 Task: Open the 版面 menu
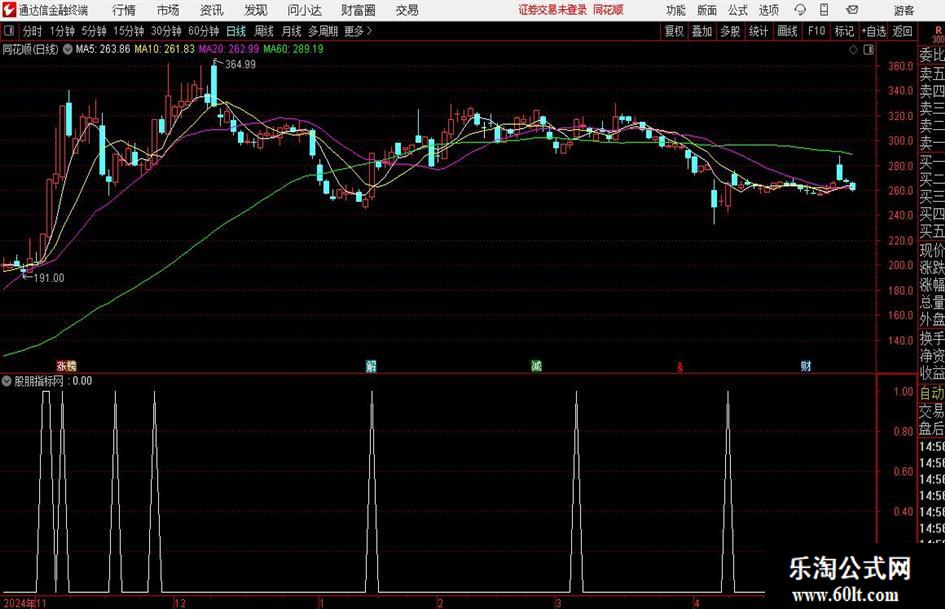[x=706, y=10]
